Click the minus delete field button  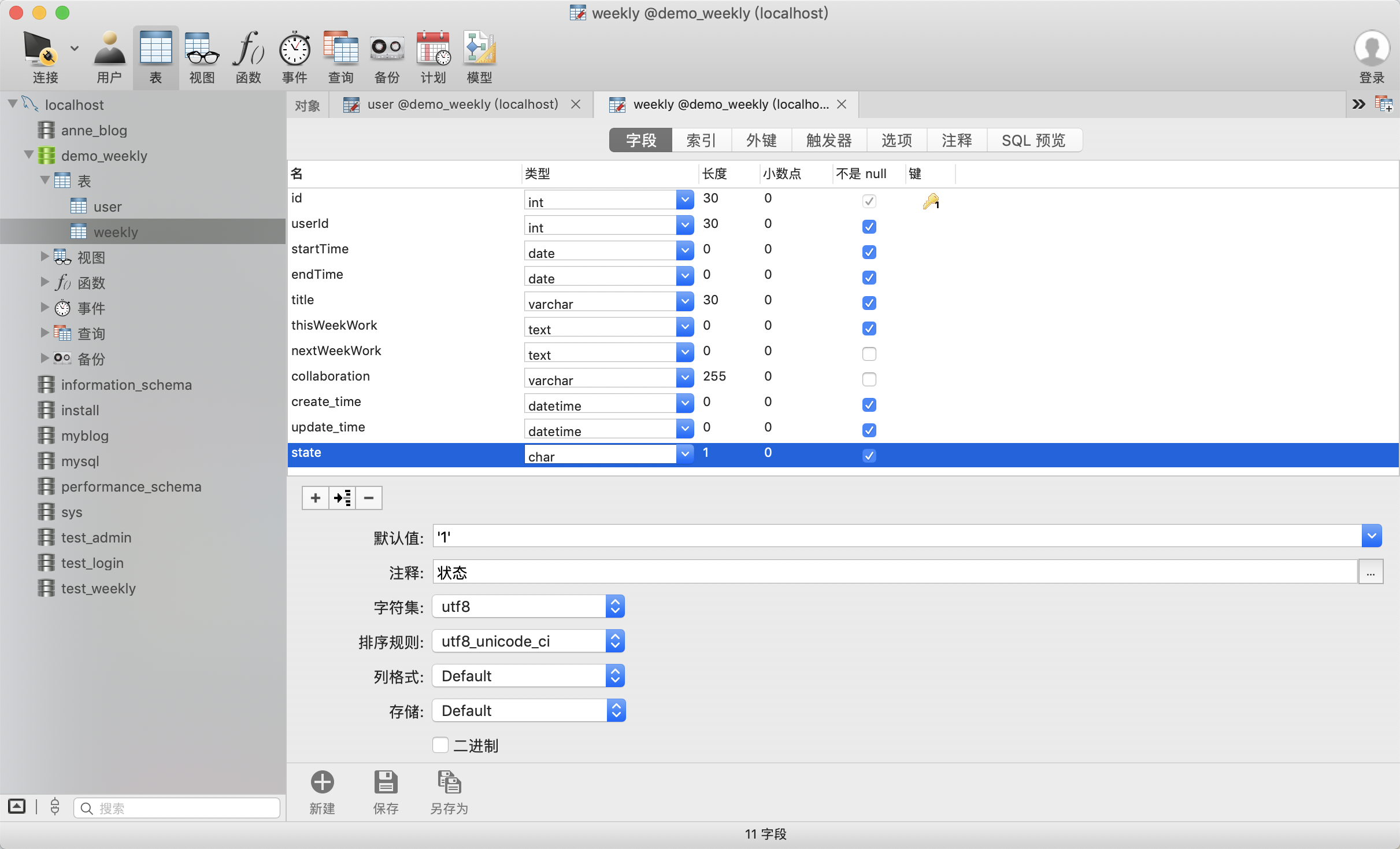click(x=369, y=498)
